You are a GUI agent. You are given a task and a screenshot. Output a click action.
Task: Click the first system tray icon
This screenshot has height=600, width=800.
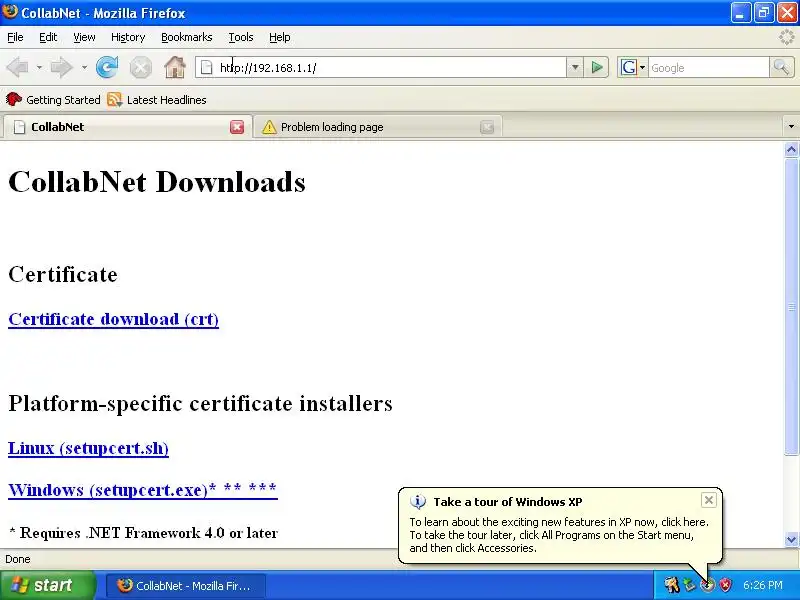671,585
